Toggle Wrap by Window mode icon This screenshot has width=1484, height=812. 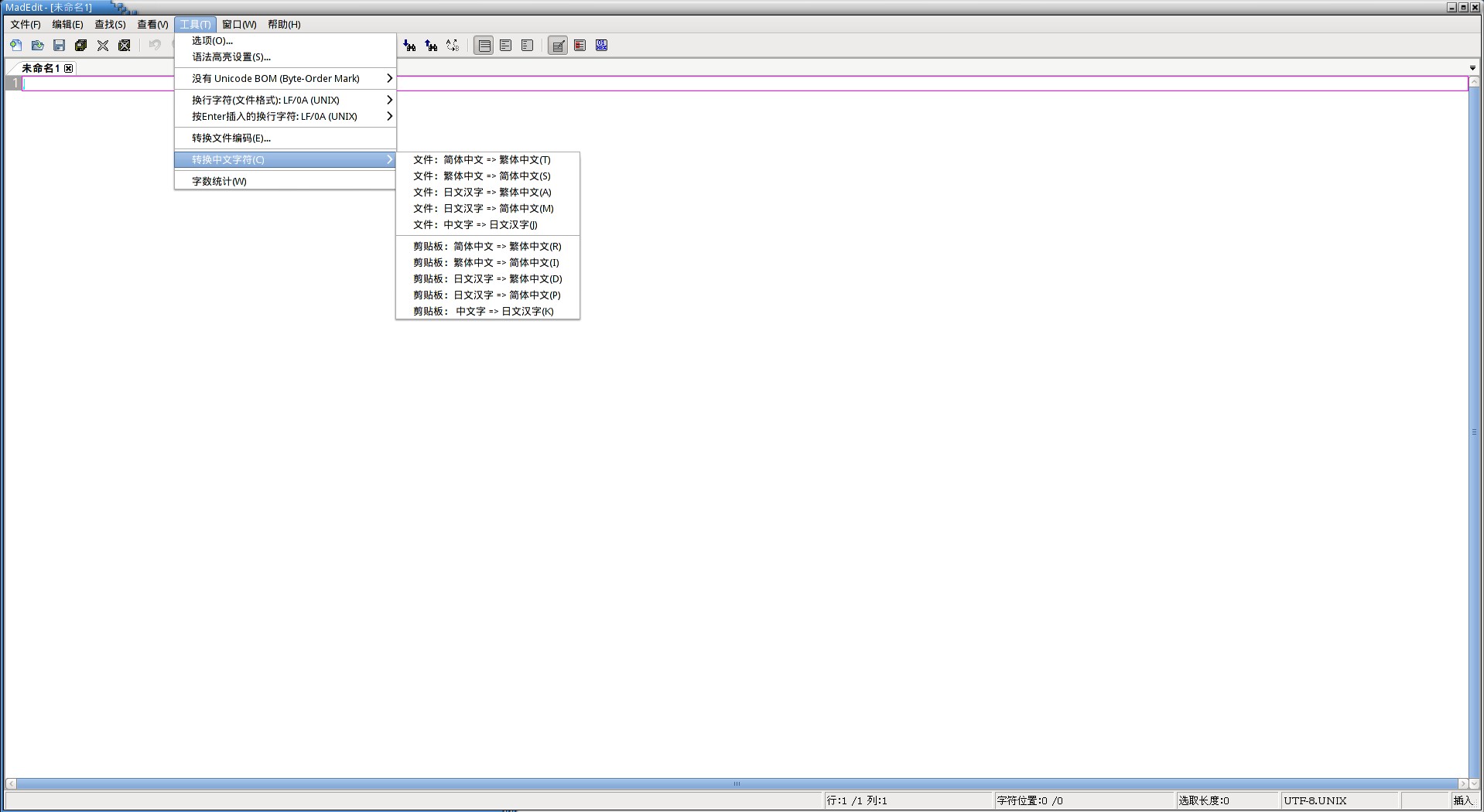[505, 46]
